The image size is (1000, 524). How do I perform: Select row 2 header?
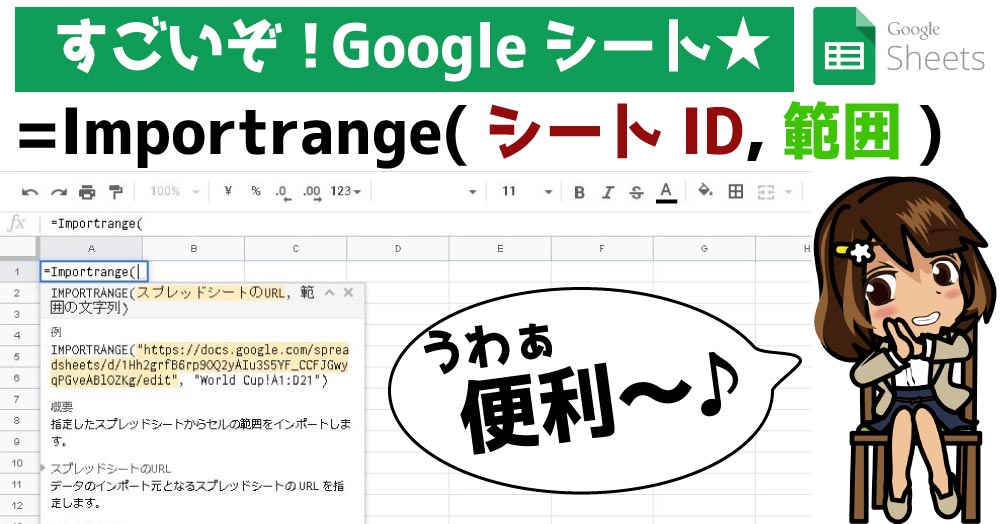(17, 293)
